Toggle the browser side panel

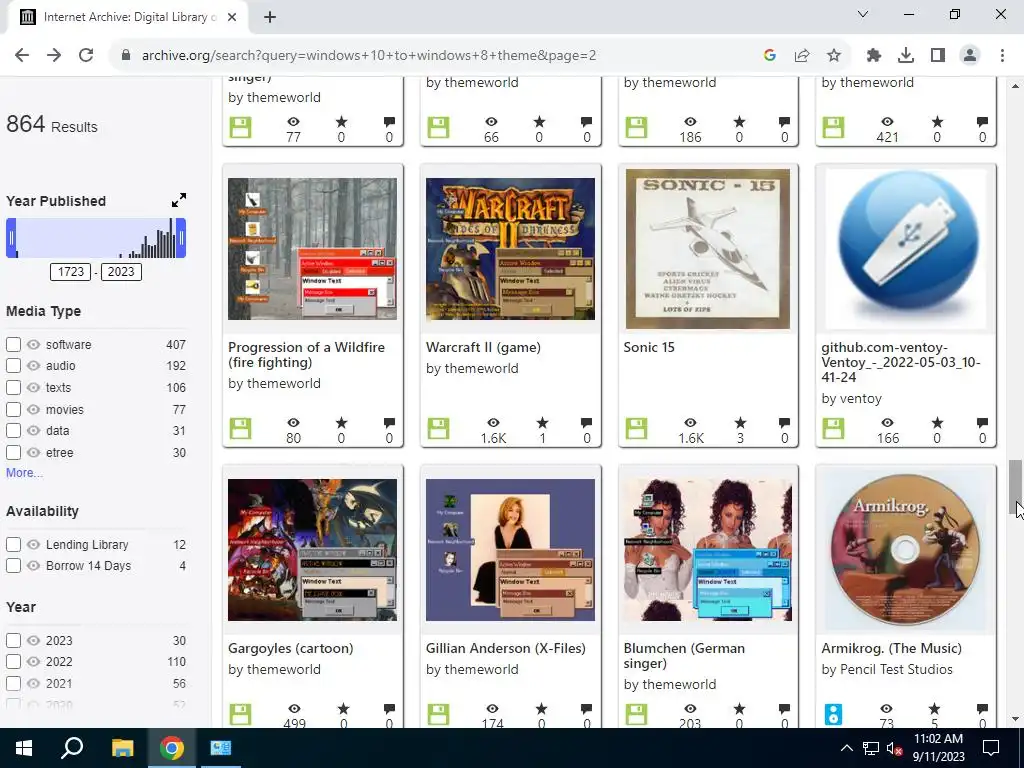[938, 56]
